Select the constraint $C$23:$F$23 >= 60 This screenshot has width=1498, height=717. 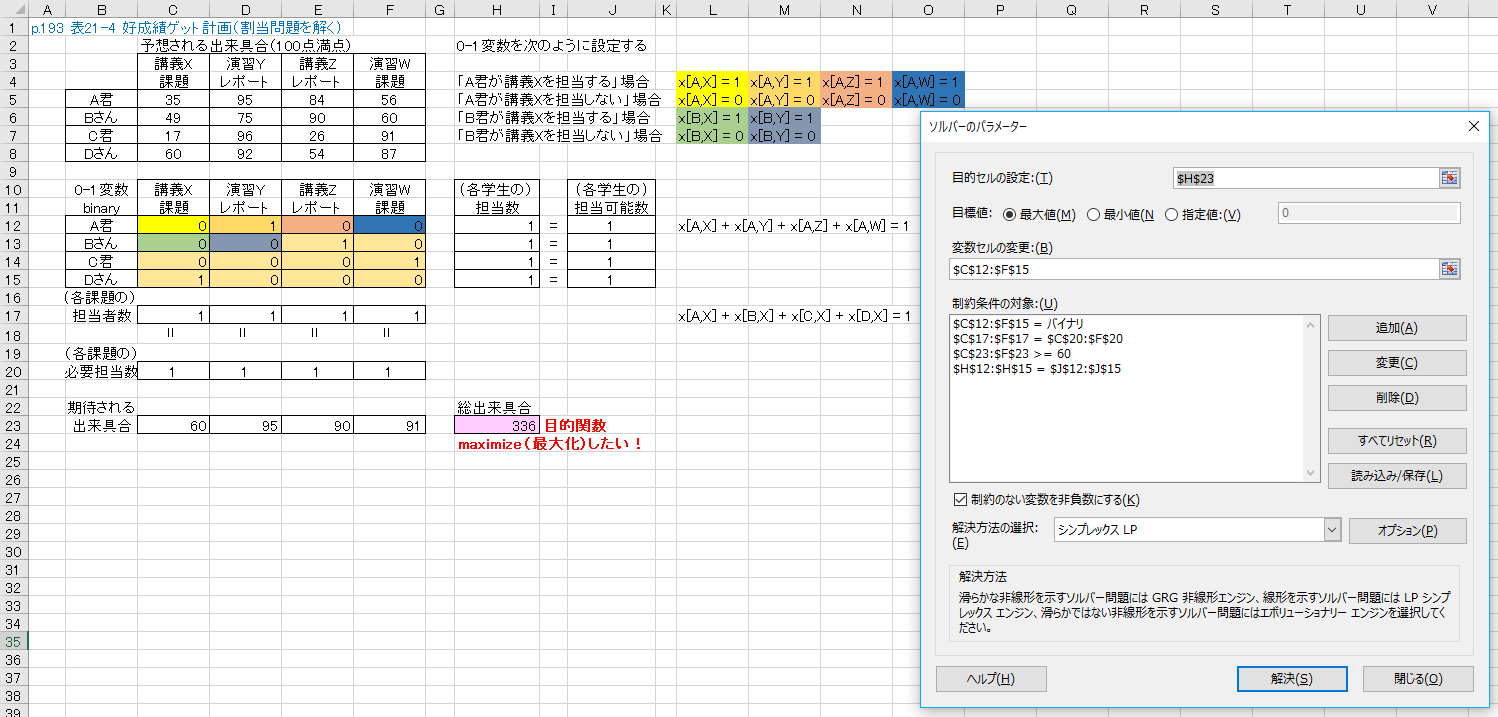coord(1012,354)
